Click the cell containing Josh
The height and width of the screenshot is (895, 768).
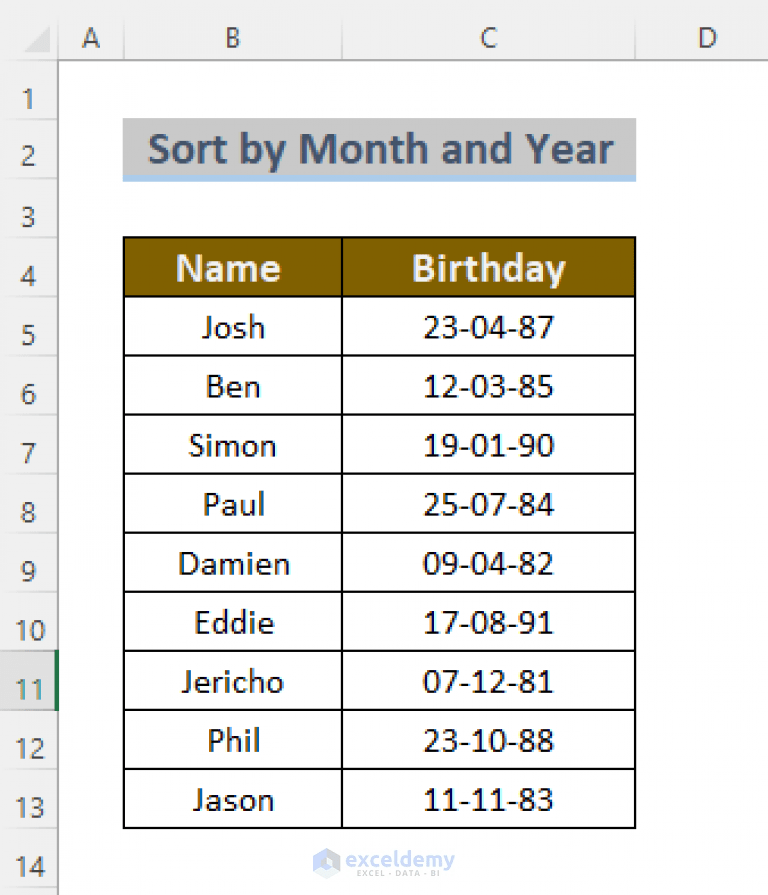tap(231, 326)
